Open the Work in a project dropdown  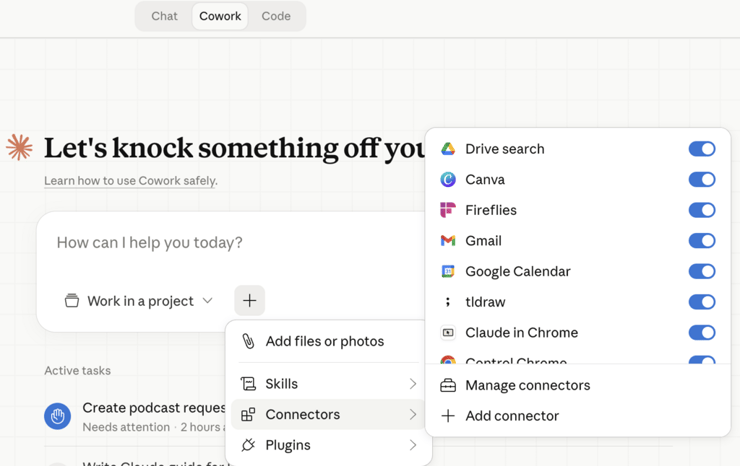tap(139, 301)
